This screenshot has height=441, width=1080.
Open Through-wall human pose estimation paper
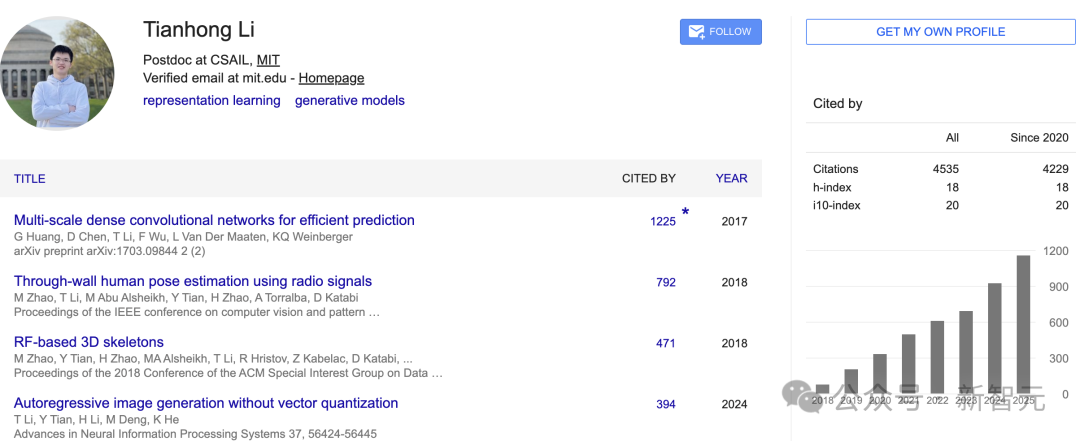(193, 282)
